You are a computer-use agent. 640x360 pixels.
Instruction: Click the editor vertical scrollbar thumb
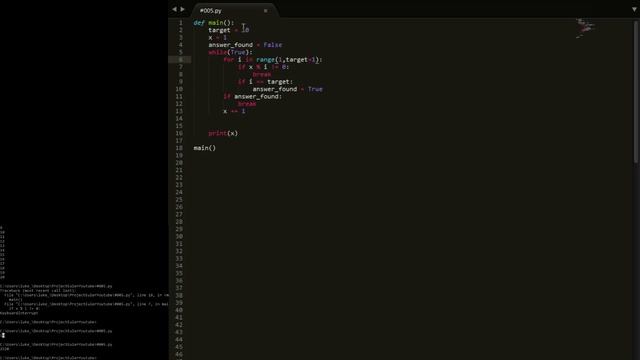pyautogui.click(x=636, y=92)
